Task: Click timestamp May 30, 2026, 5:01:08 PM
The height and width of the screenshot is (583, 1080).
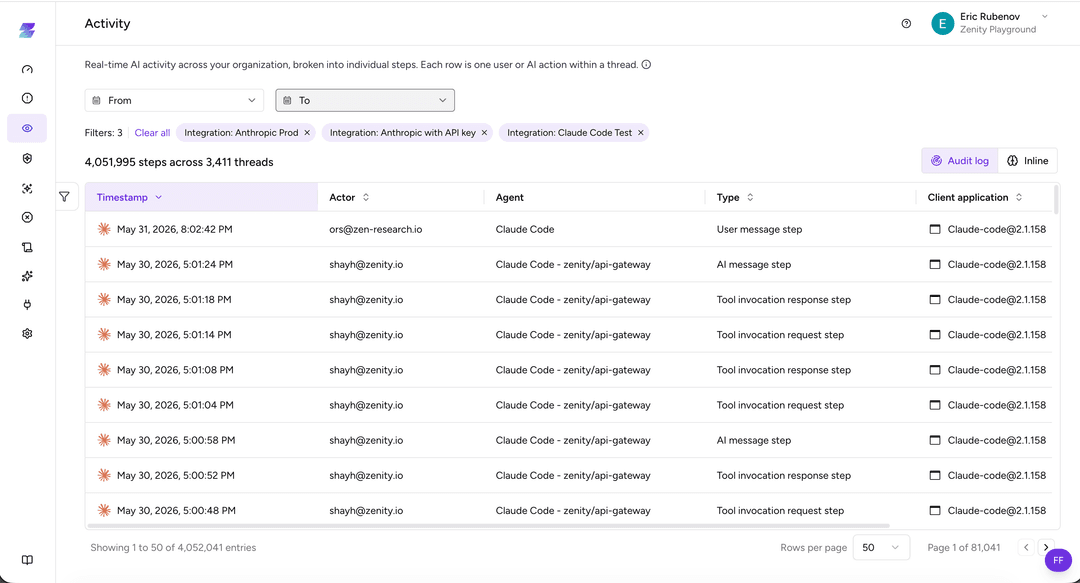Action: (175, 370)
